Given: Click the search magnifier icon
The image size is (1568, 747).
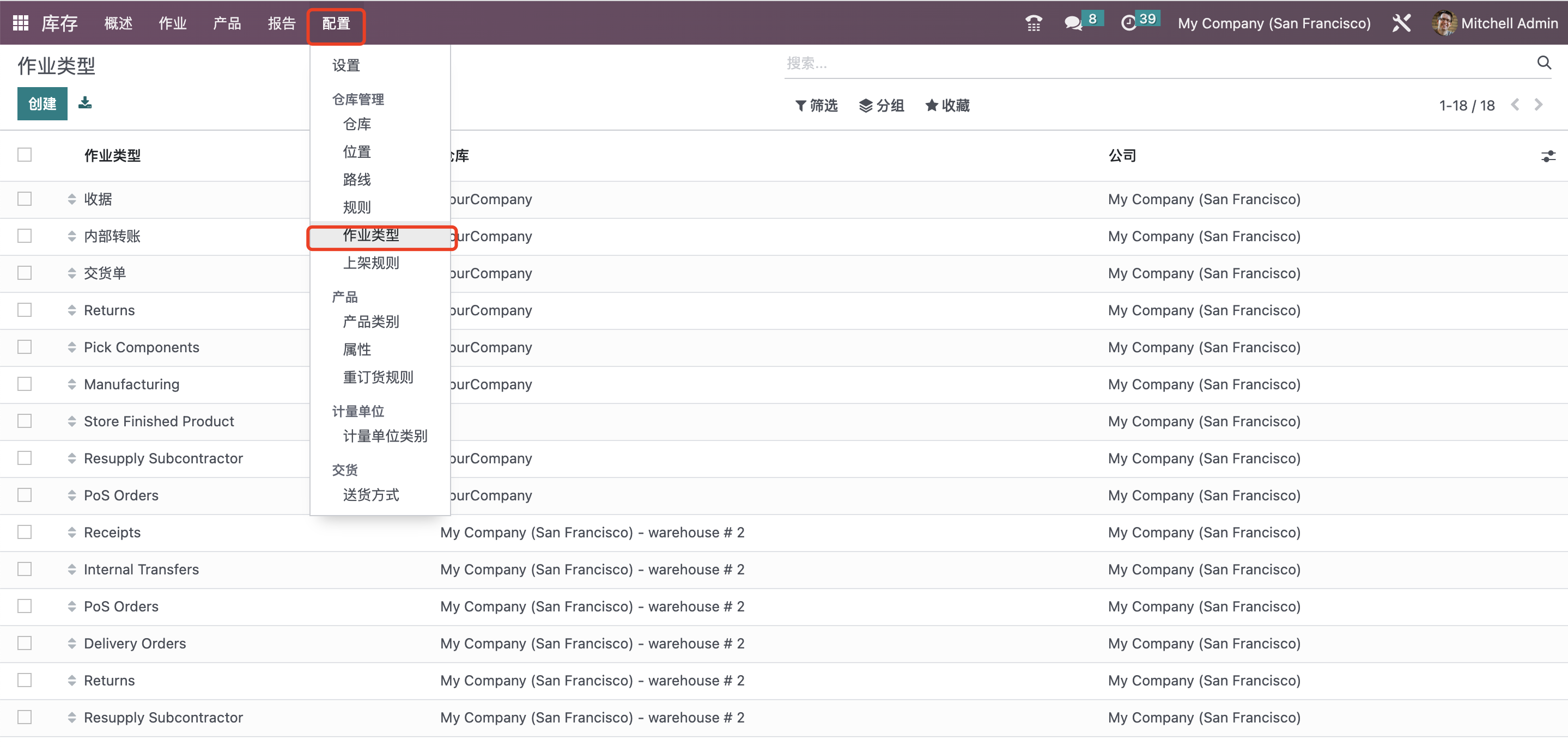Looking at the screenshot, I should click(x=1543, y=63).
